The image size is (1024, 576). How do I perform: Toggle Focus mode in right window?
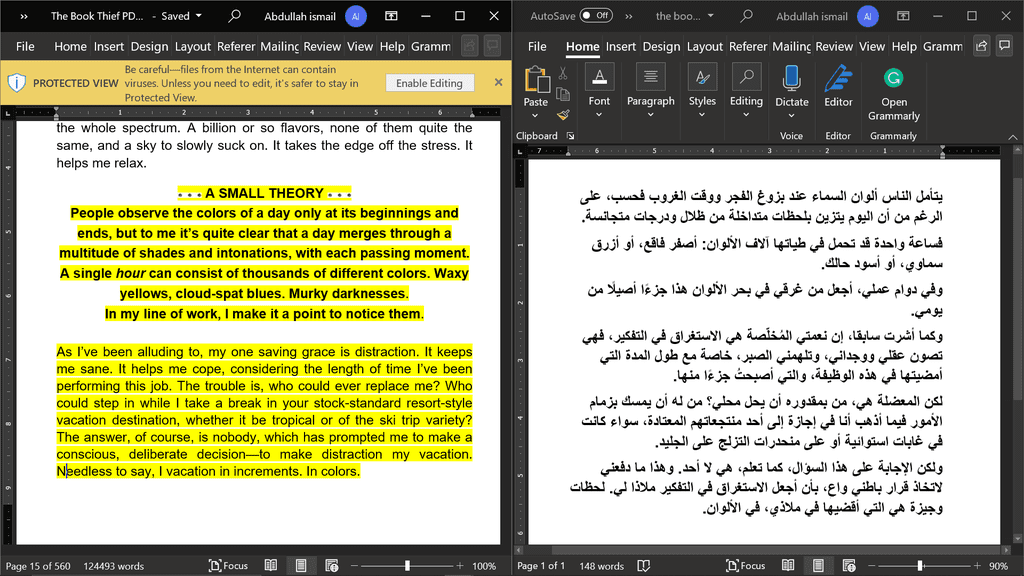(745, 566)
